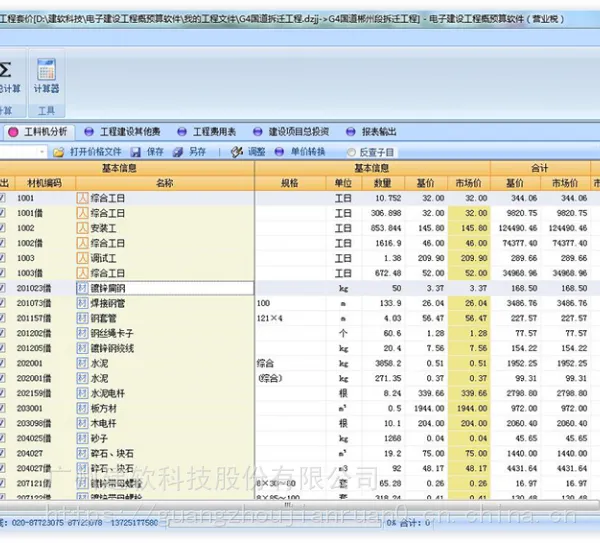The width and height of the screenshot is (600, 543).
Task: Switch to the 报表输出 tab
Action: pos(372,132)
